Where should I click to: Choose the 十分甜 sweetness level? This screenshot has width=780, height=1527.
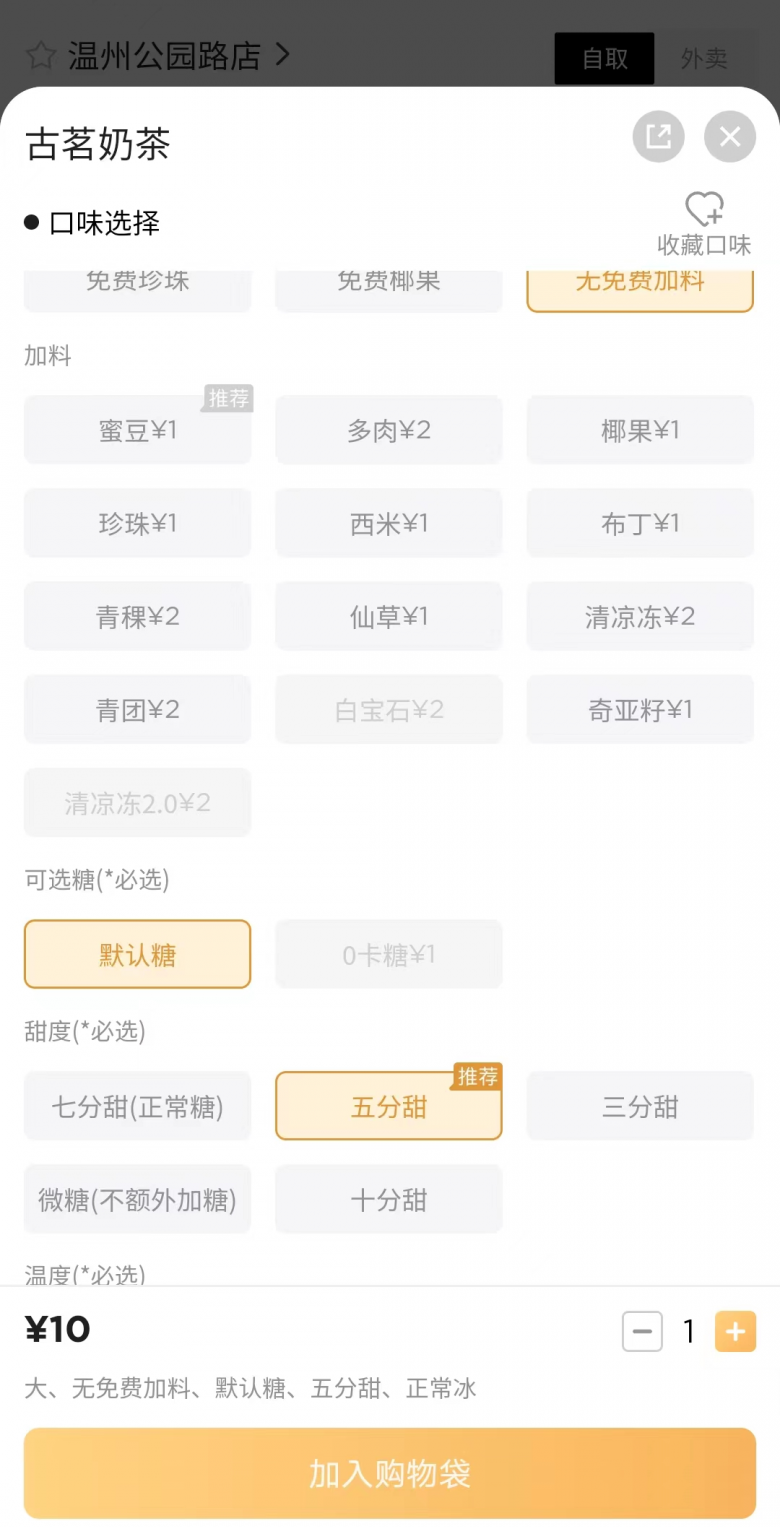[x=389, y=1199]
